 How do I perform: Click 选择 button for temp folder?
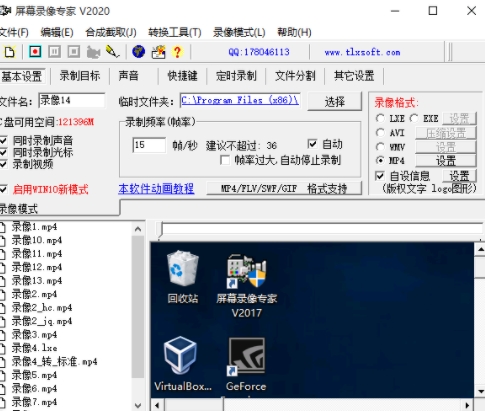pos(335,102)
